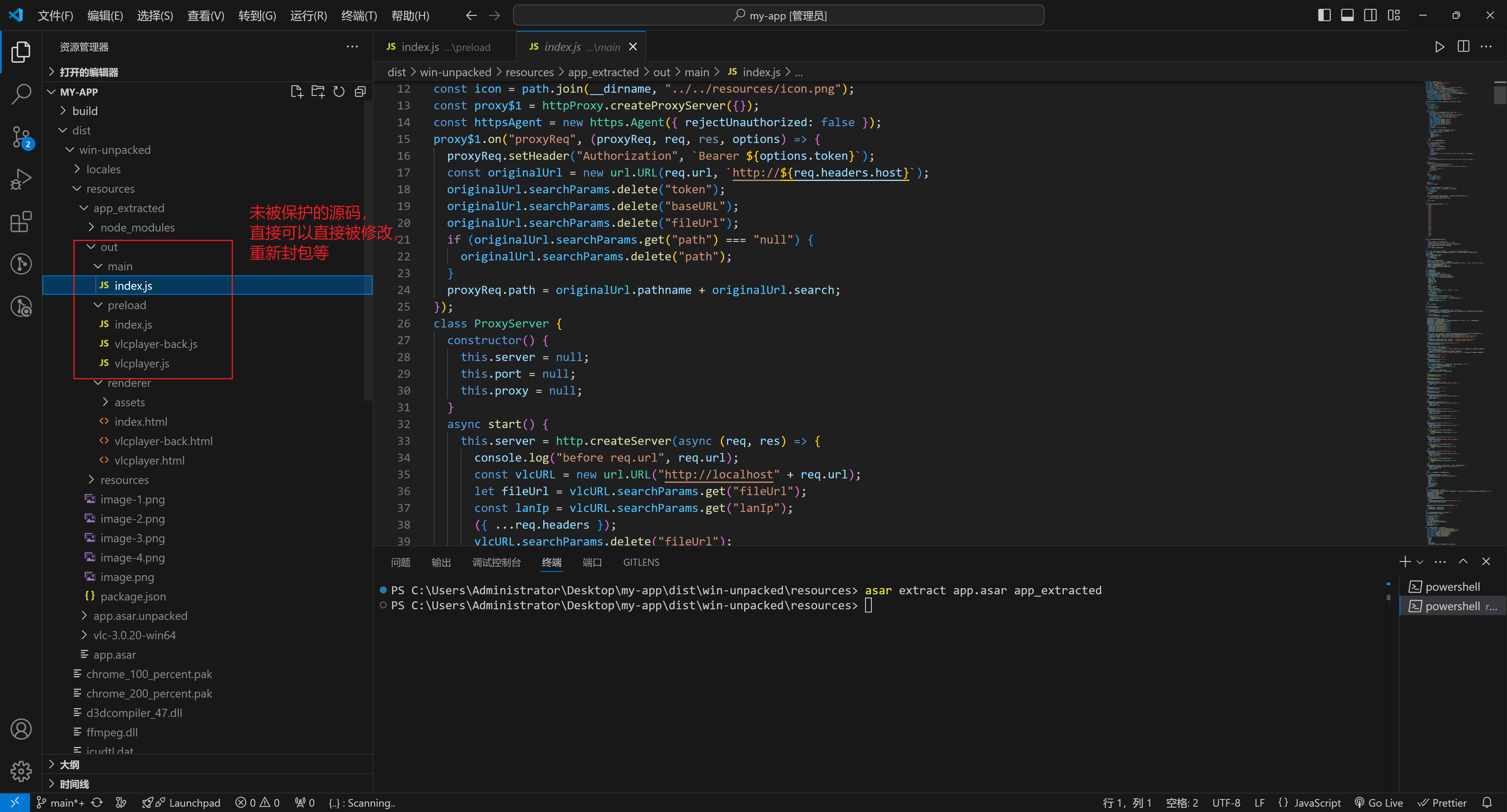1507x812 pixels.
Task: Open the Extensions view
Action: click(21, 222)
